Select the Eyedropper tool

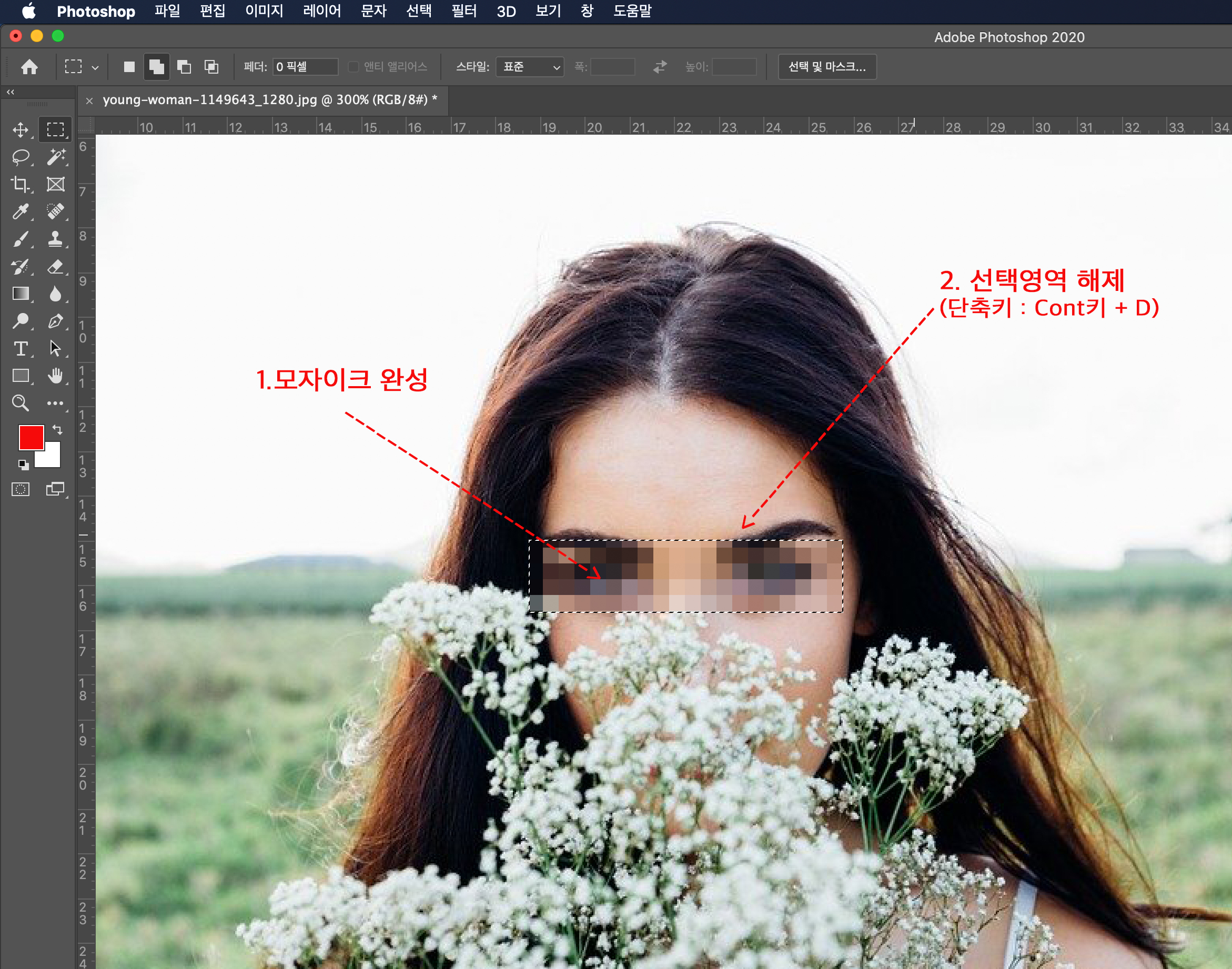[x=21, y=211]
